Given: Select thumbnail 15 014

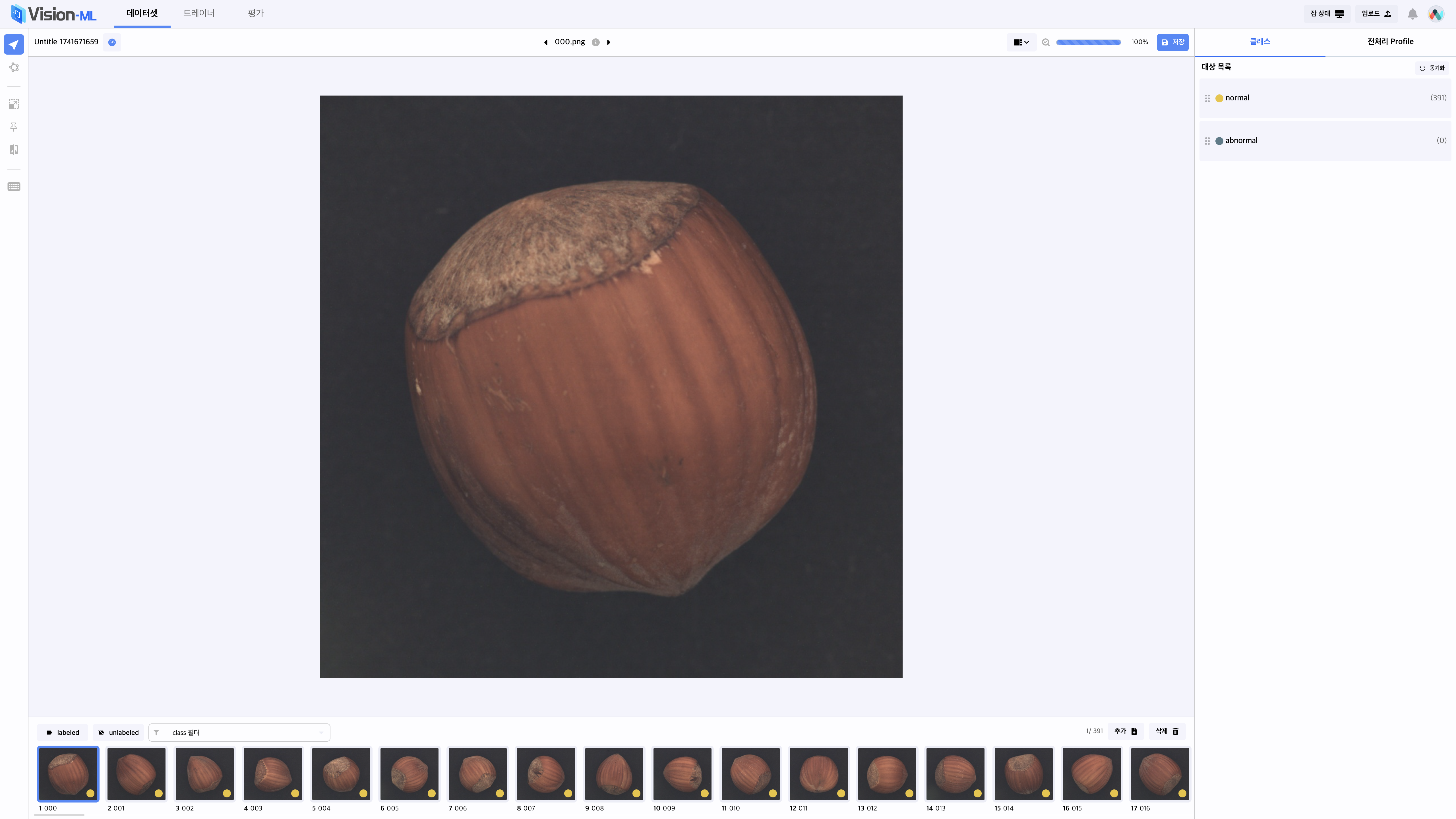Looking at the screenshot, I should click(x=1024, y=774).
